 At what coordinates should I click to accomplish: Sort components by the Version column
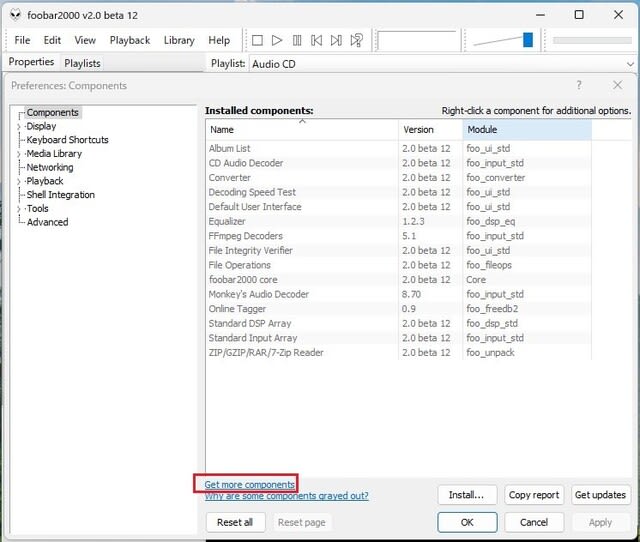431,130
